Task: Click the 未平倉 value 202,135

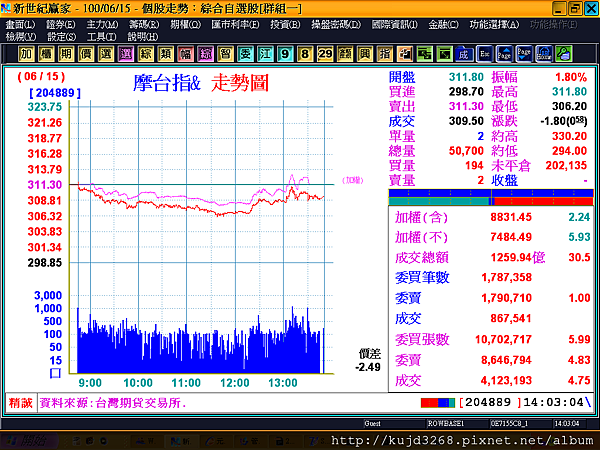Action: 566,165
